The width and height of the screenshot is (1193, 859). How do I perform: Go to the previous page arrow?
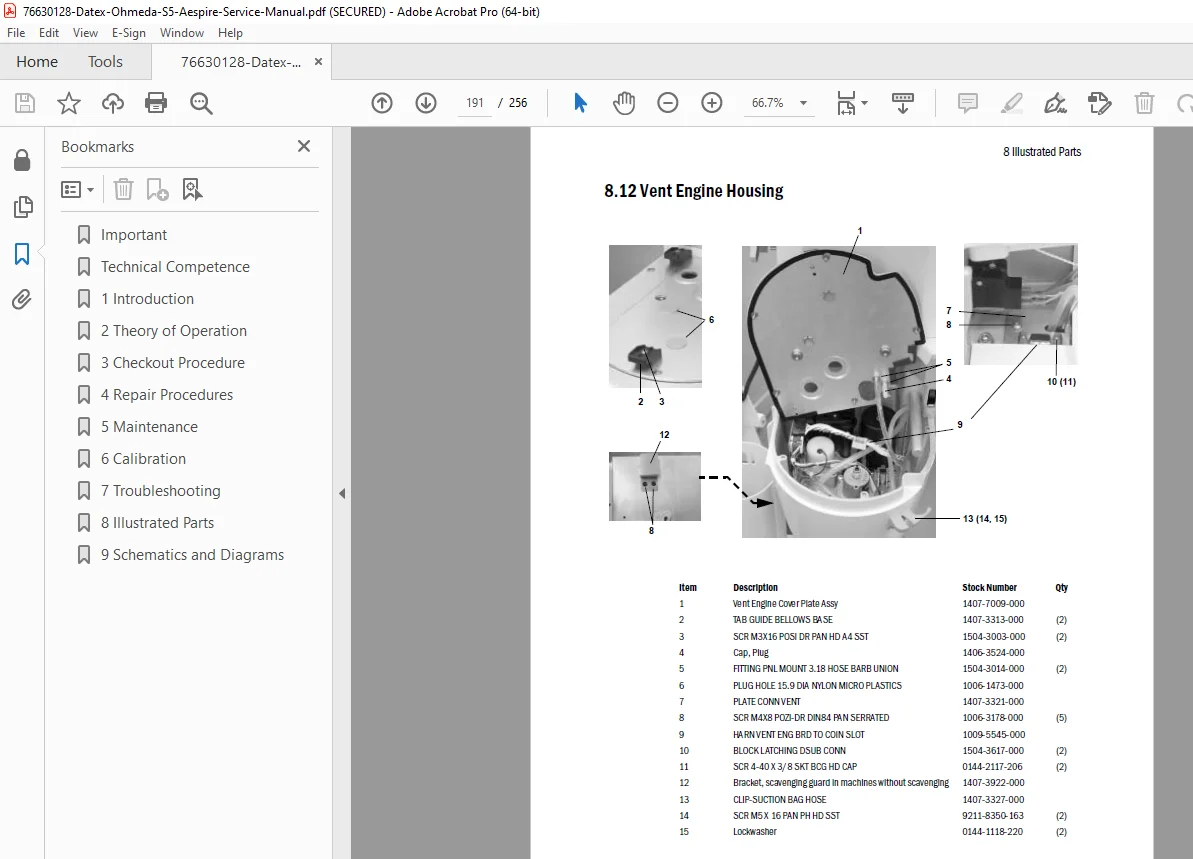click(x=382, y=103)
